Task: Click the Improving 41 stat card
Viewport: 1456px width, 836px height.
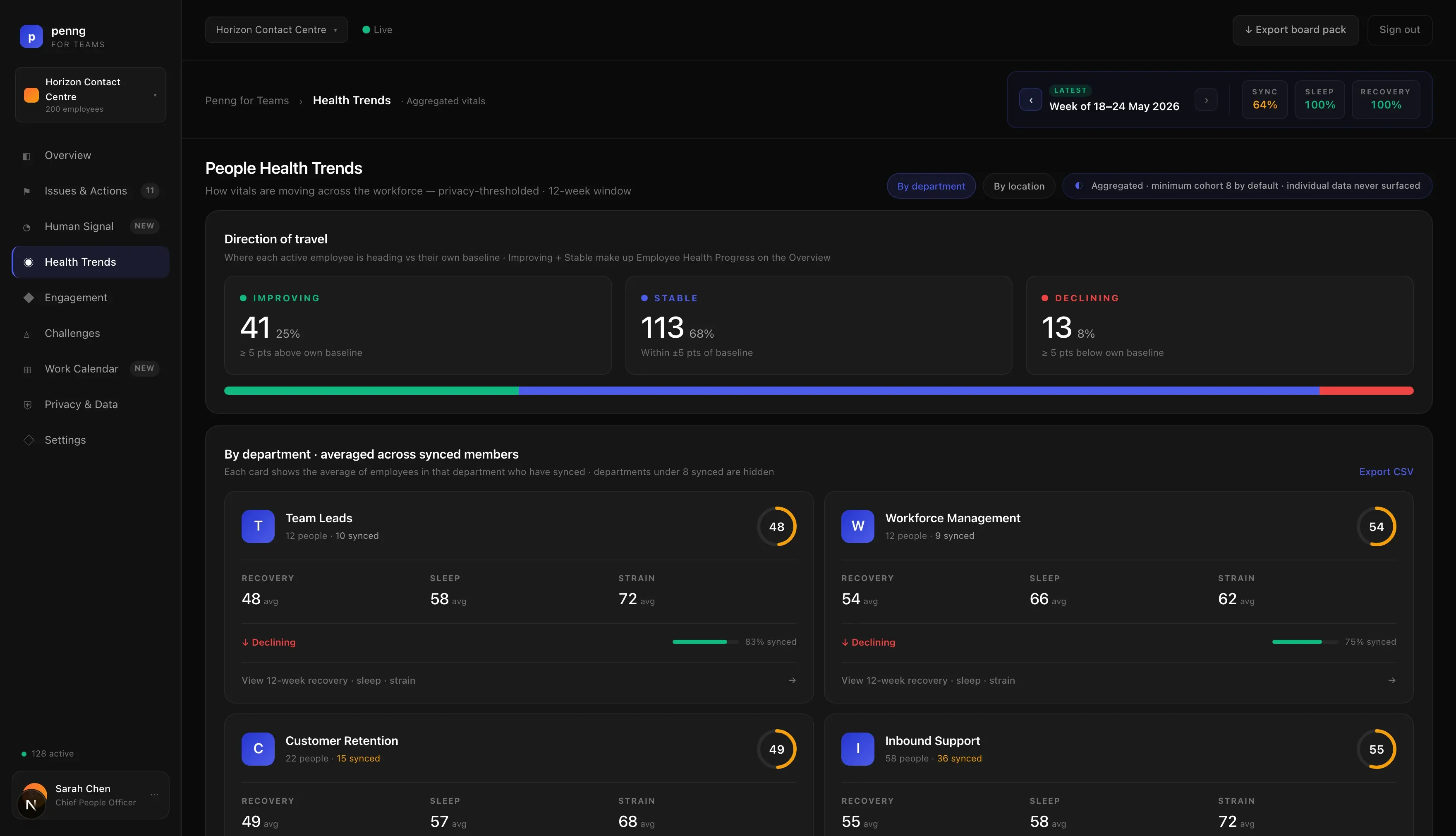Action: click(418, 326)
